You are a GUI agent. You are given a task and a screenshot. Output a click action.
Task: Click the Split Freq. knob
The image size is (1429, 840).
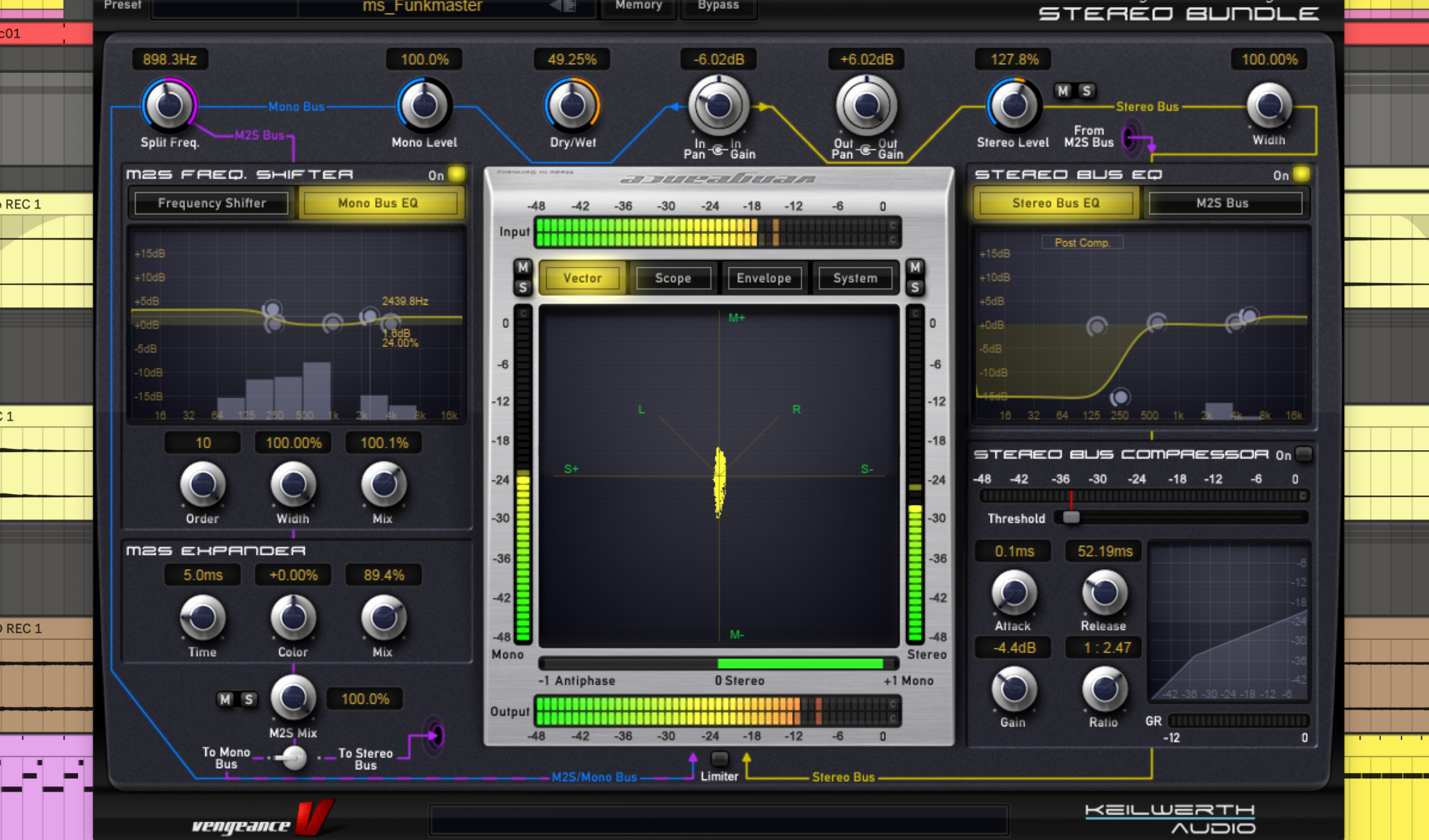[168, 106]
